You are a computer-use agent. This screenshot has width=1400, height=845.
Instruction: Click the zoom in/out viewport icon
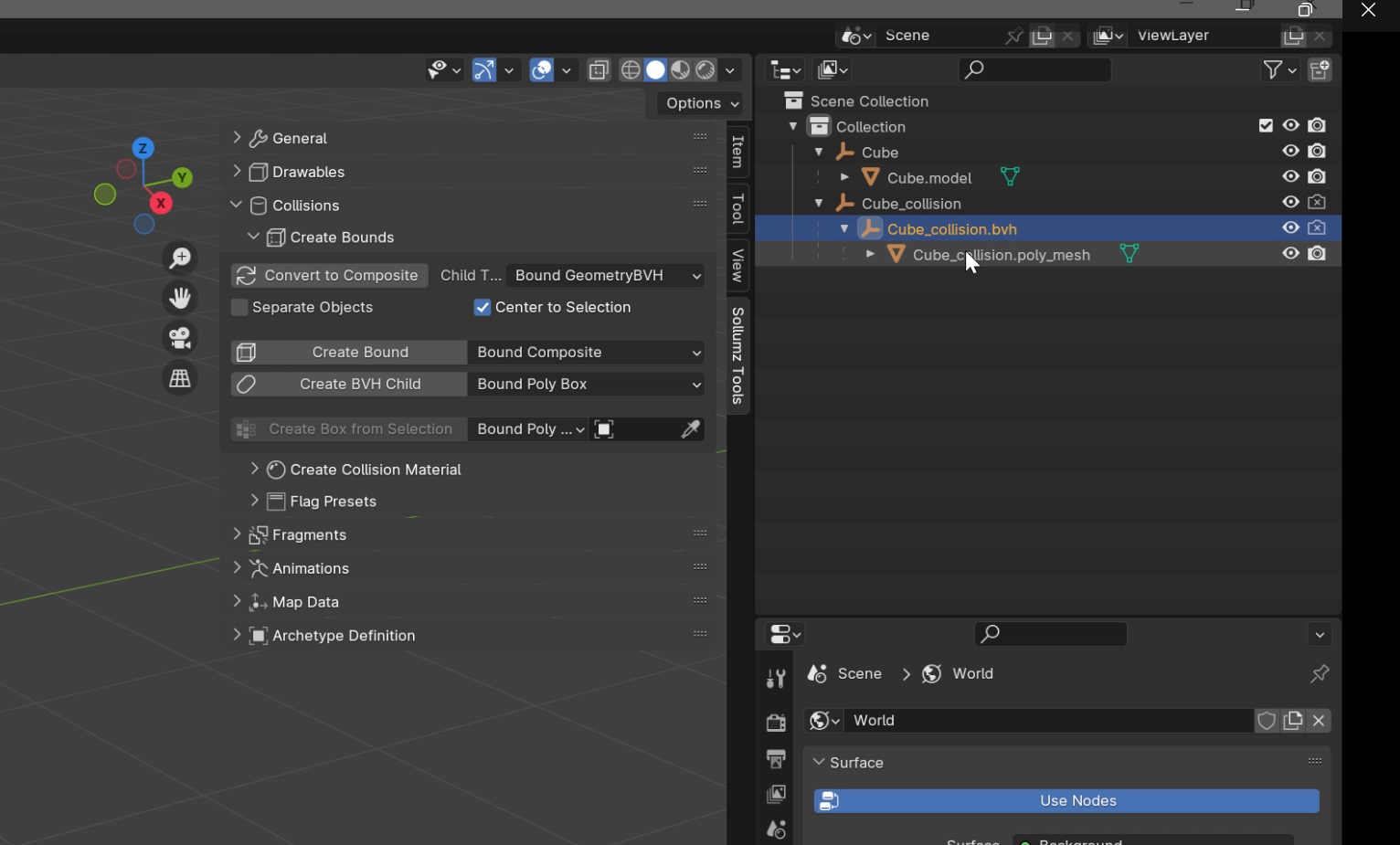coord(180,259)
